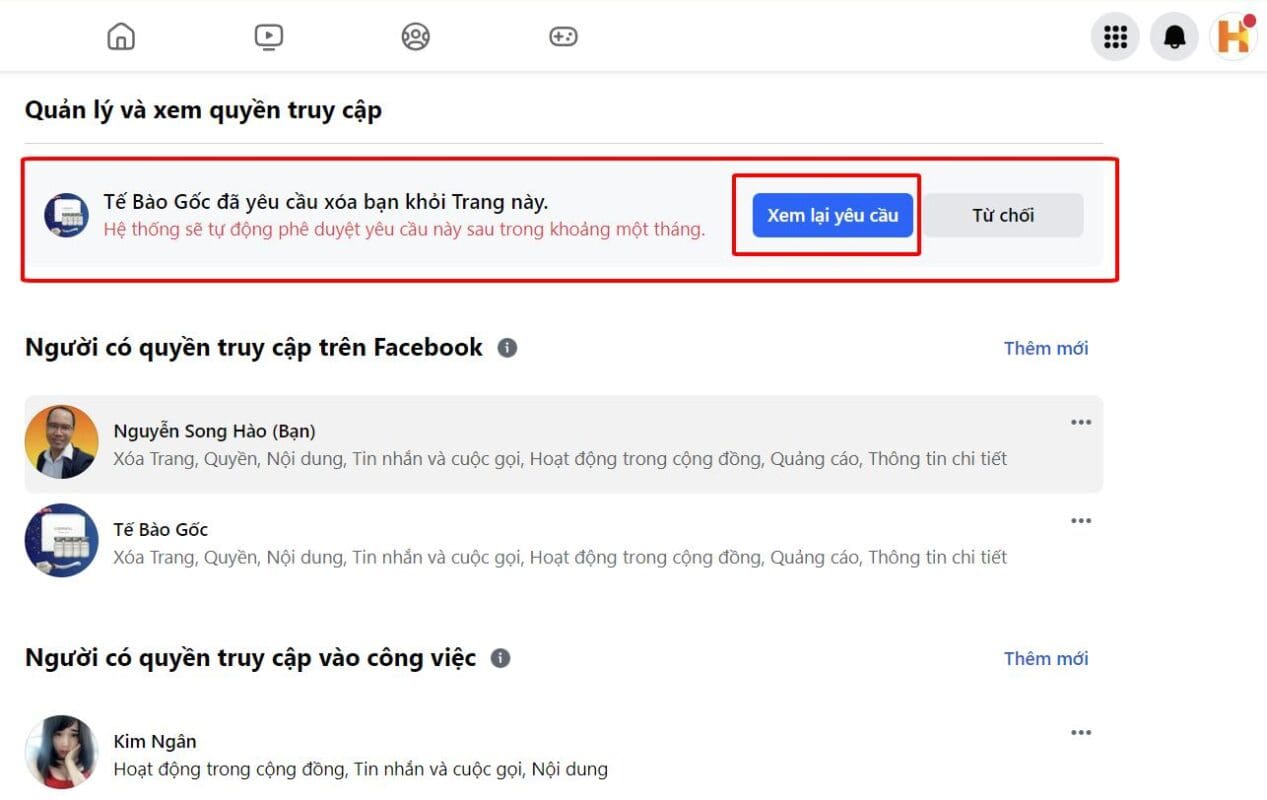Click Nguyễn Song Hào profile photo
1267x800 pixels.
click(62, 442)
